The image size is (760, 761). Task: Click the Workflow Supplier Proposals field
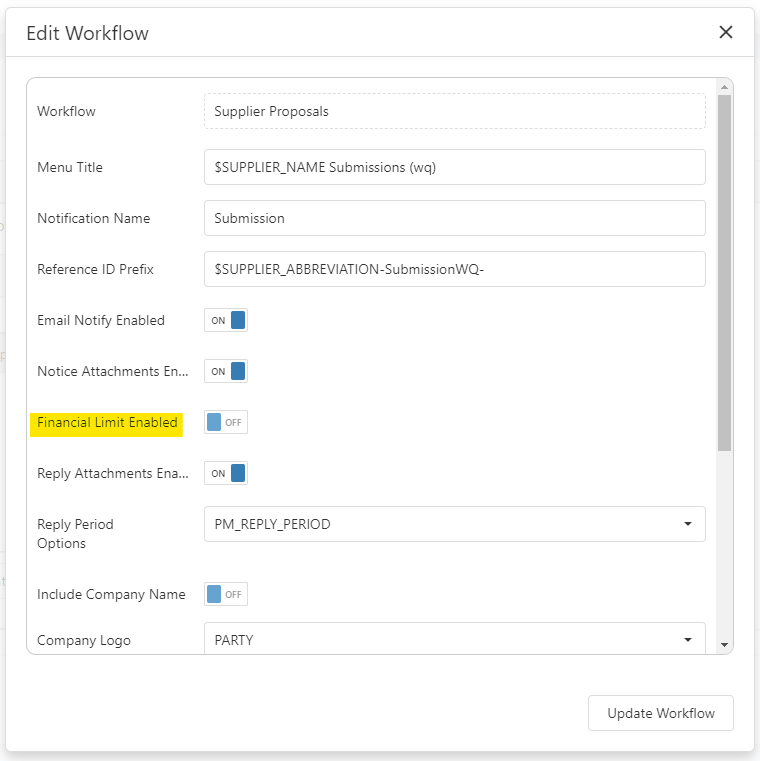pyautogui.click(x=455, y=111)
